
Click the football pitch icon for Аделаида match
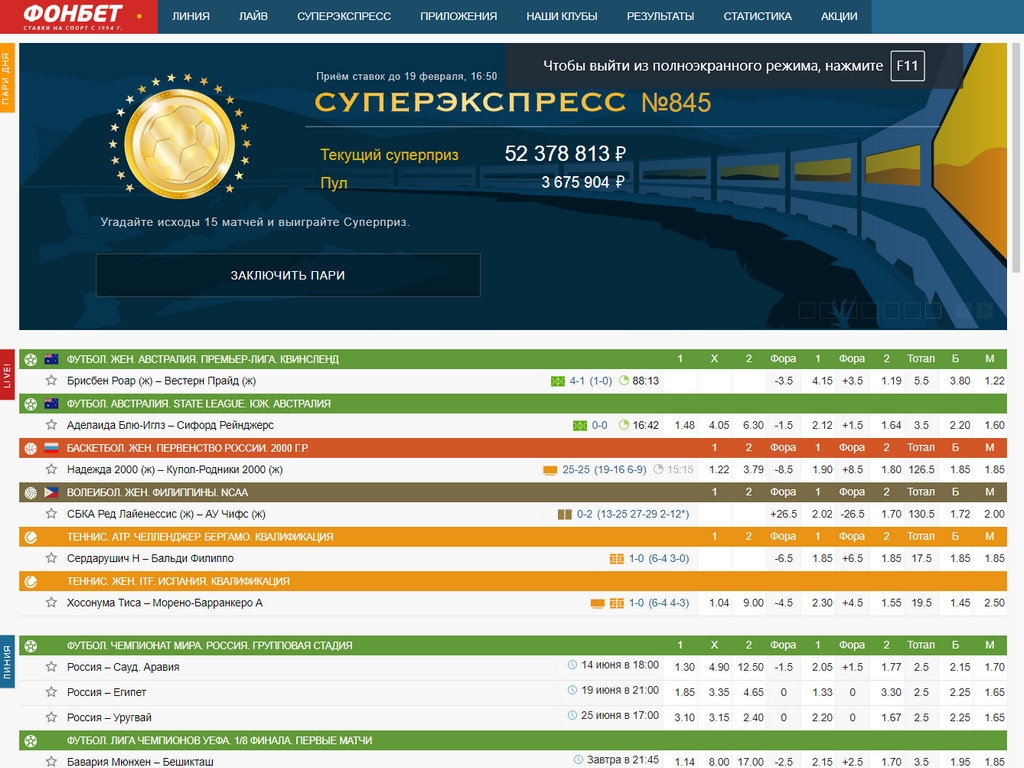(579, 425)
